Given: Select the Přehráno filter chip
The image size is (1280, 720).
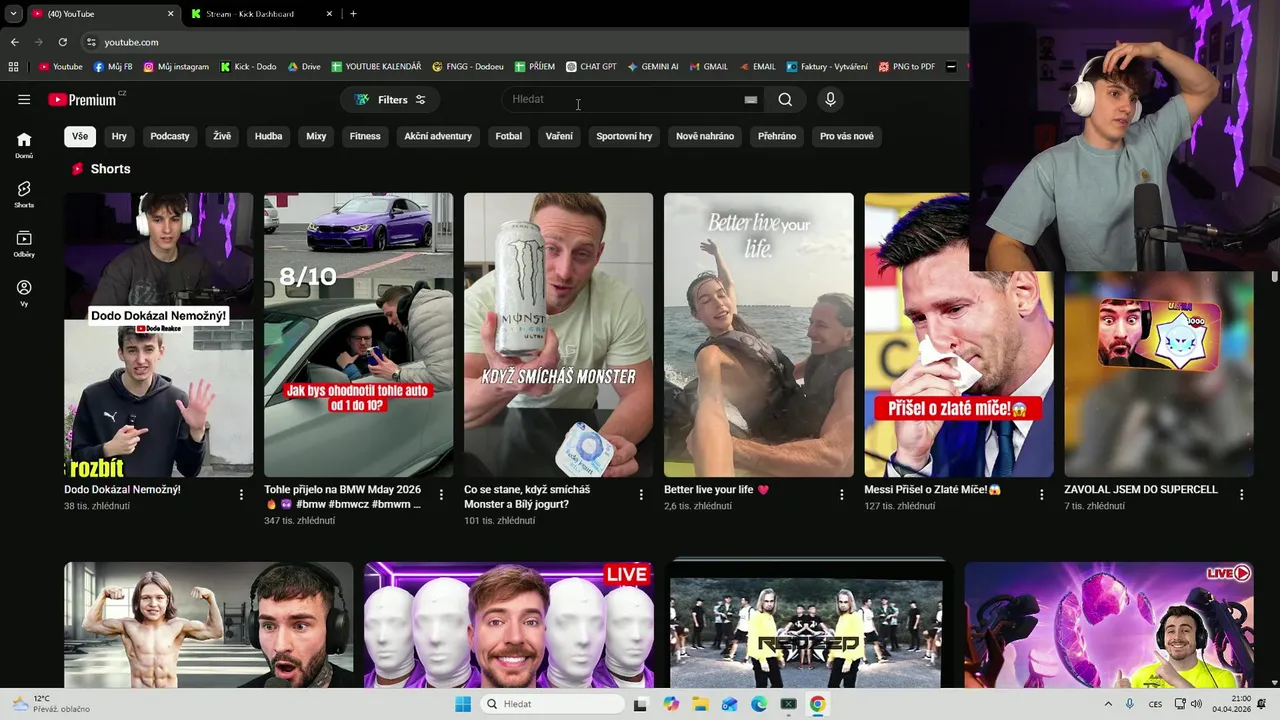Looking at the screenshot, I should click(x=777, y=136).
